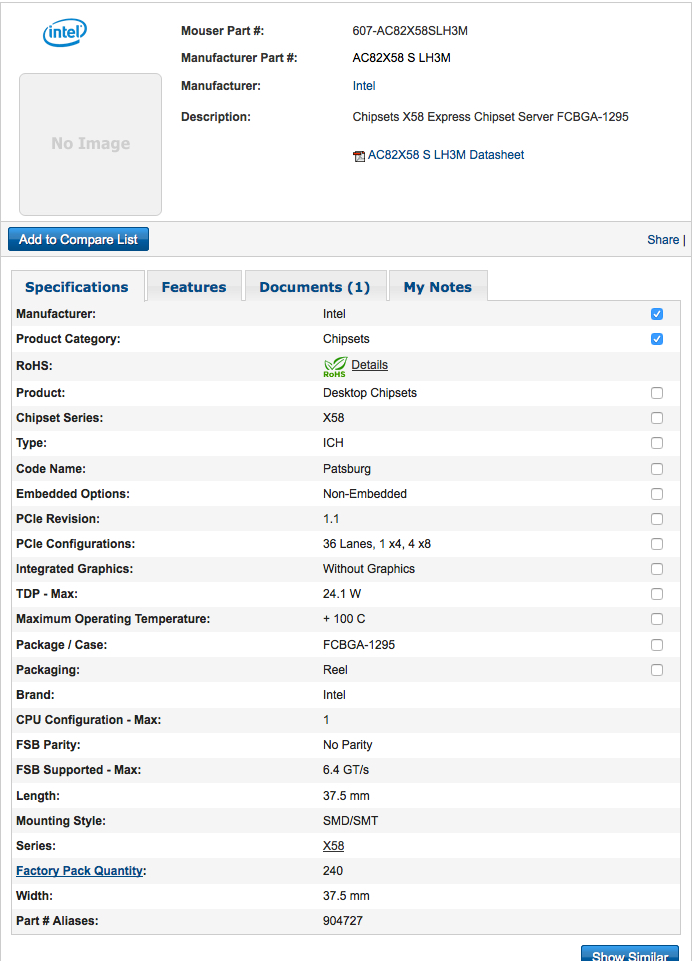The image size is (694, 961).
Task: Click the RoHS leaf icon
Action: 335,367
